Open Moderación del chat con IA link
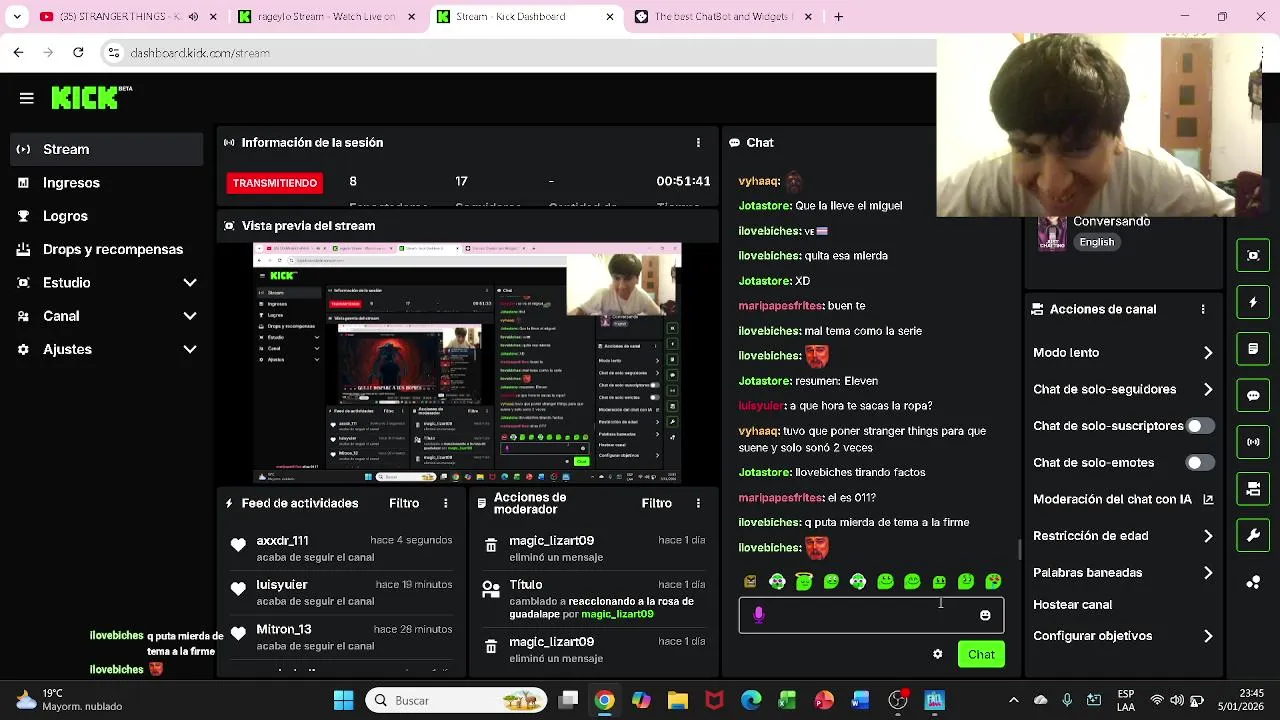This screenshot has width=1280, height=720. [1122, 499]
